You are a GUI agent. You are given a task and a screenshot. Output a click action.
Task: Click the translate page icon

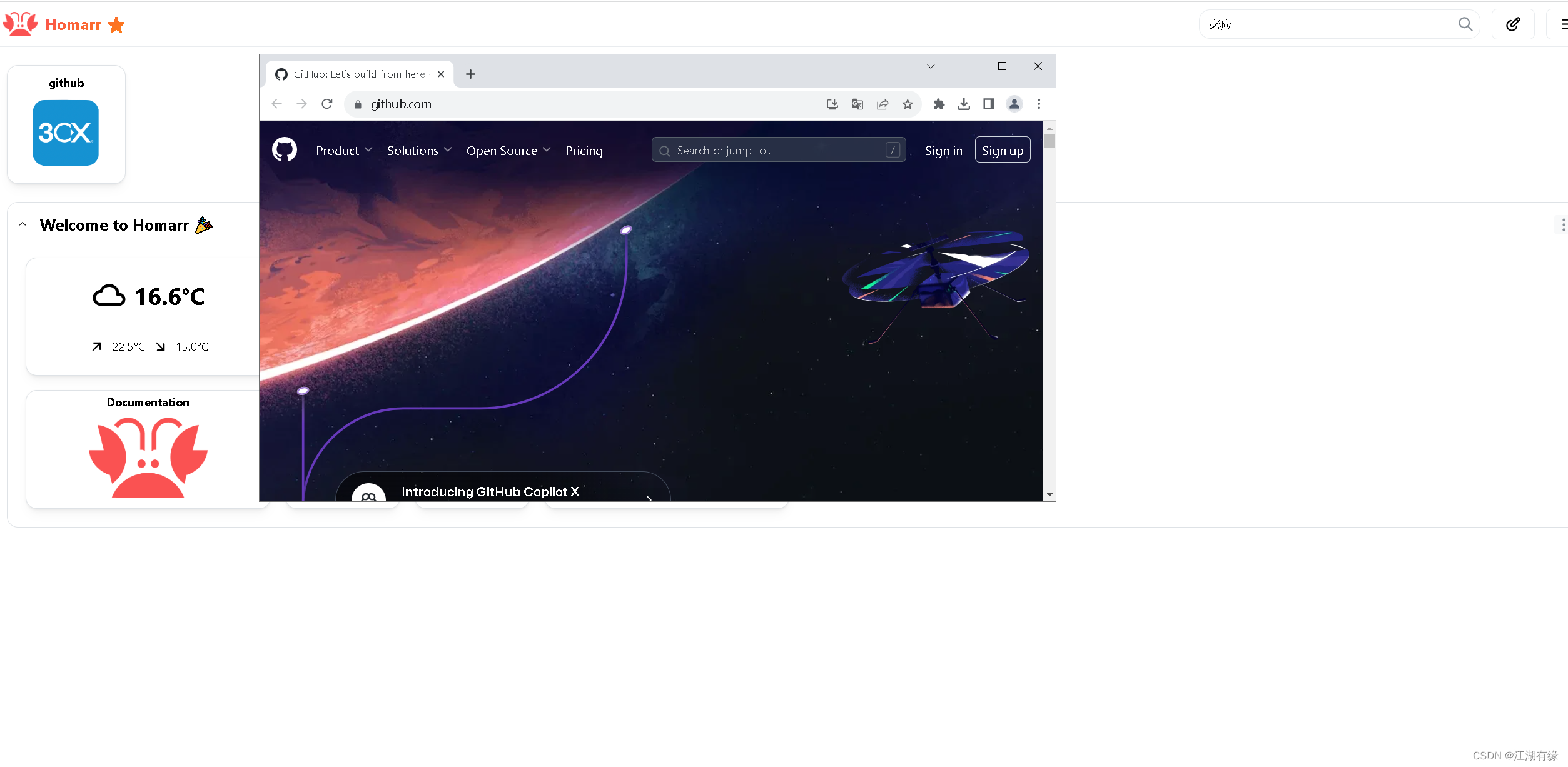(x=857, y=104)
